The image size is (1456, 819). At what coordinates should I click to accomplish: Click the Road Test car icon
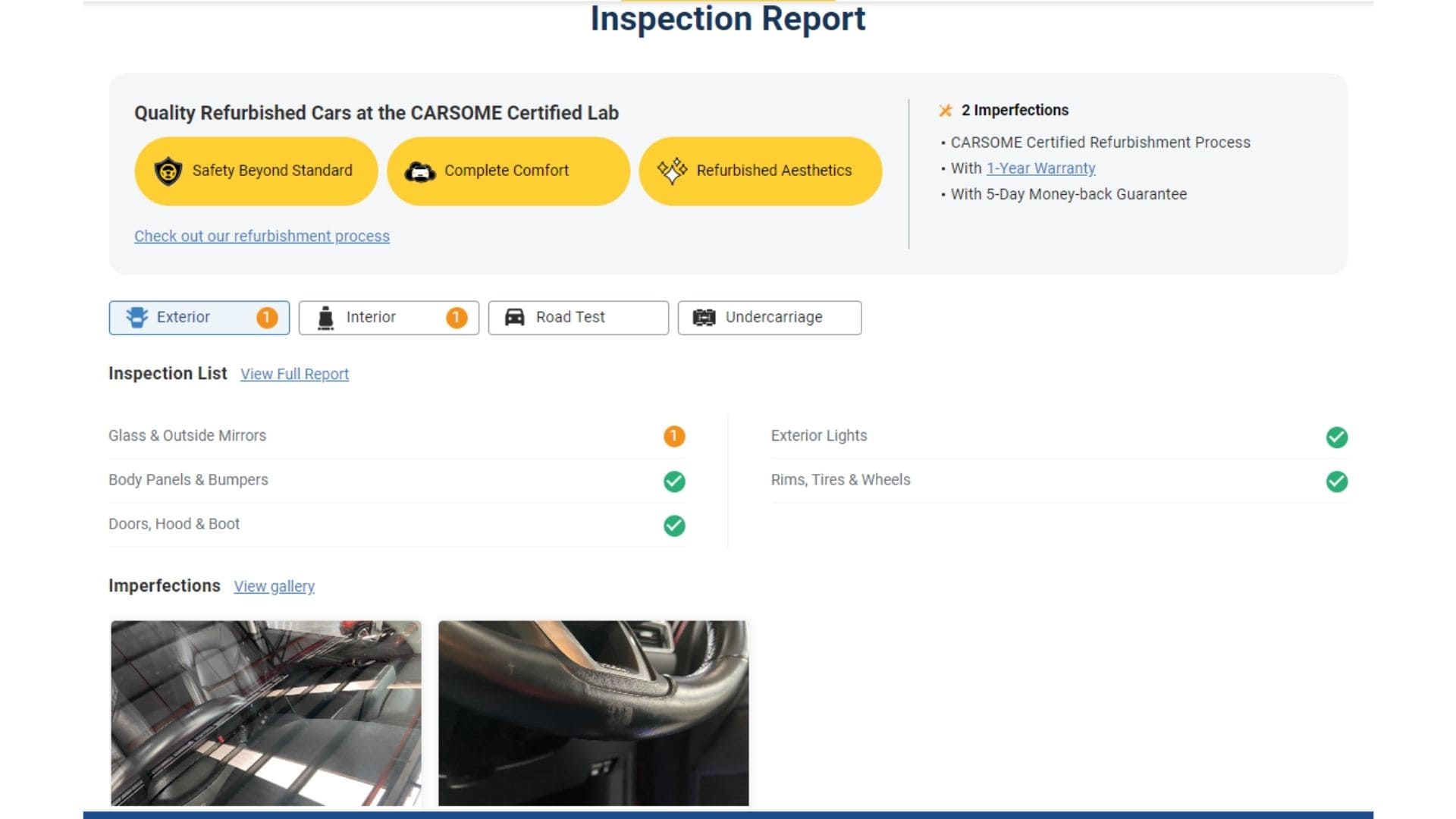pos(516,317)
